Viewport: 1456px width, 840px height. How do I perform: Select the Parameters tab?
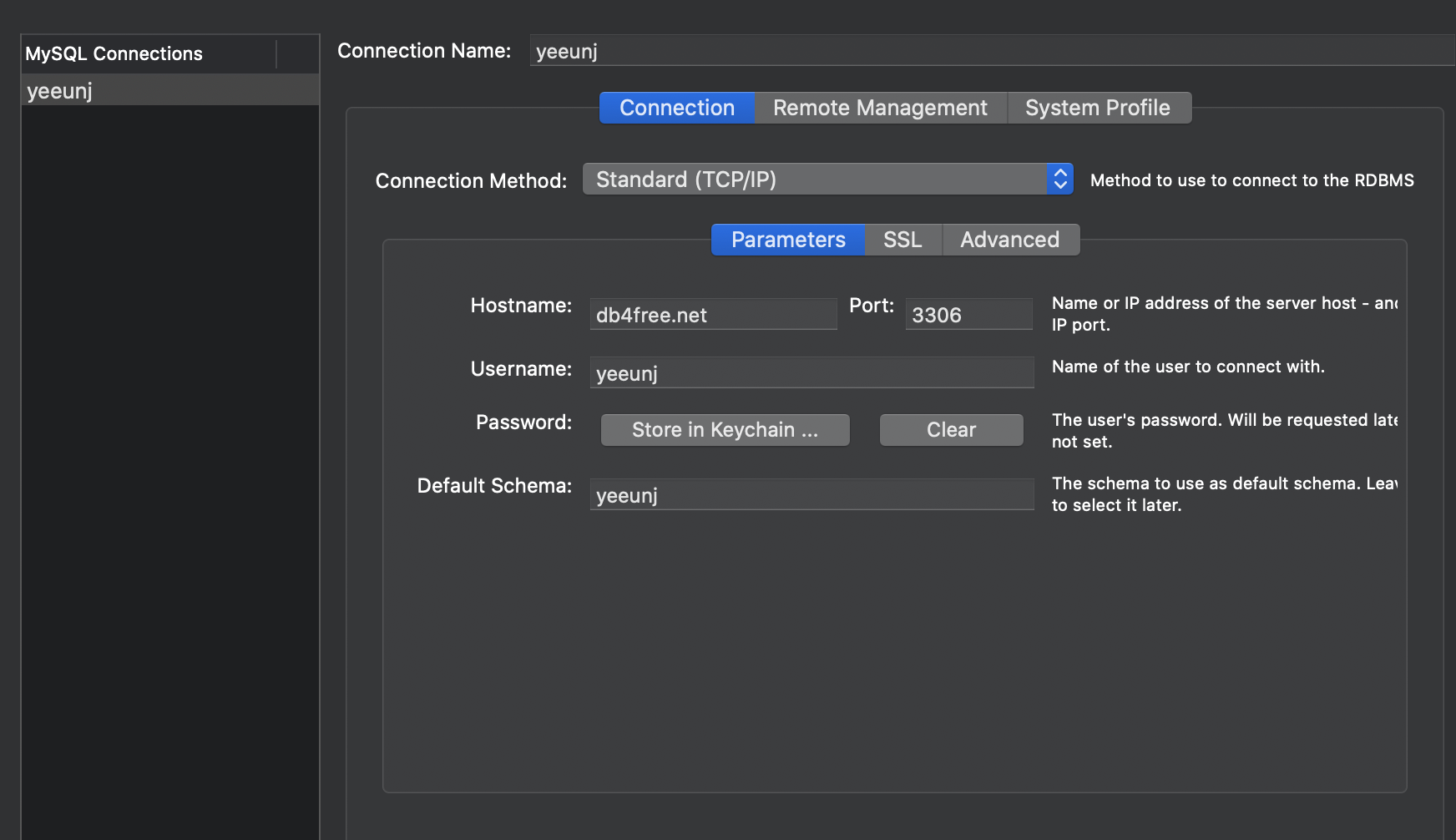point(788,240)
